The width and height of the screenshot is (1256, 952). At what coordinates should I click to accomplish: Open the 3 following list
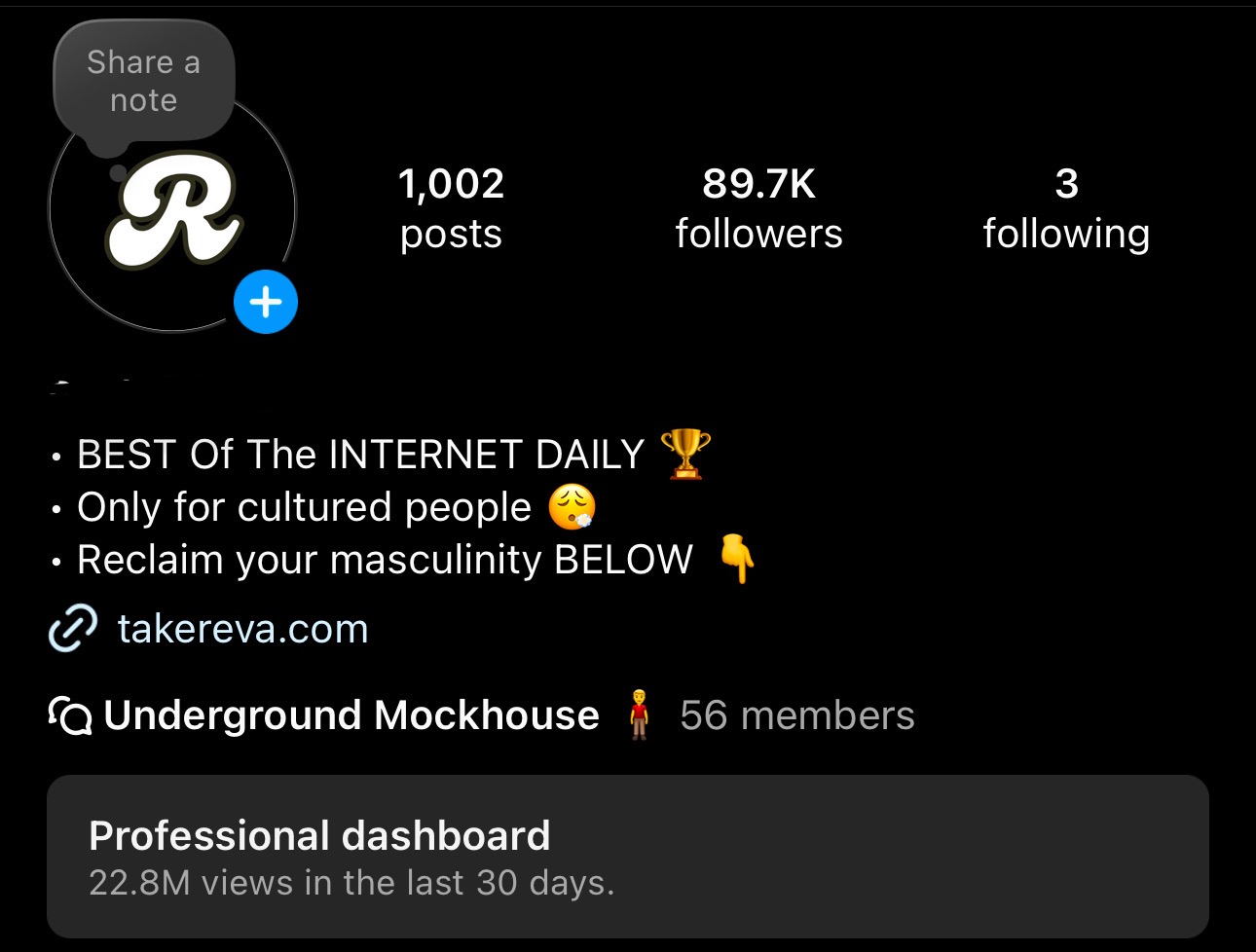click(1067, 208)
